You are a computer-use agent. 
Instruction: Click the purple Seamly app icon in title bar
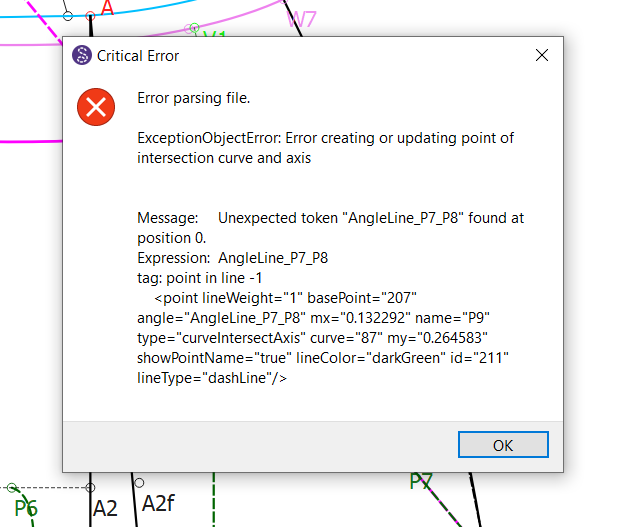[82, 55]
